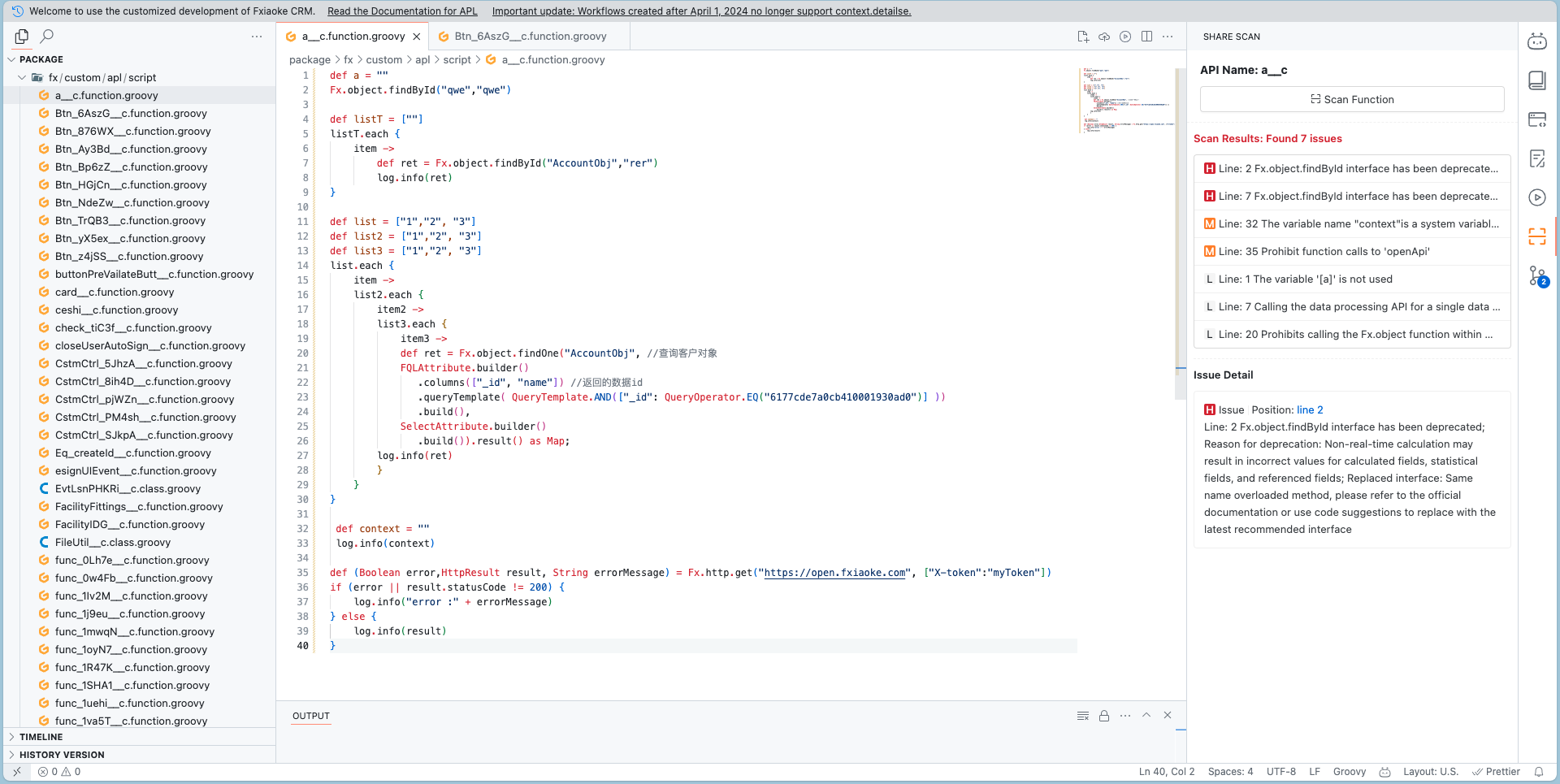Open card__c.function.groovy in file tree
Image resolution: width=1560 pixels, height=784 pixels.
(x=115, y=292)
